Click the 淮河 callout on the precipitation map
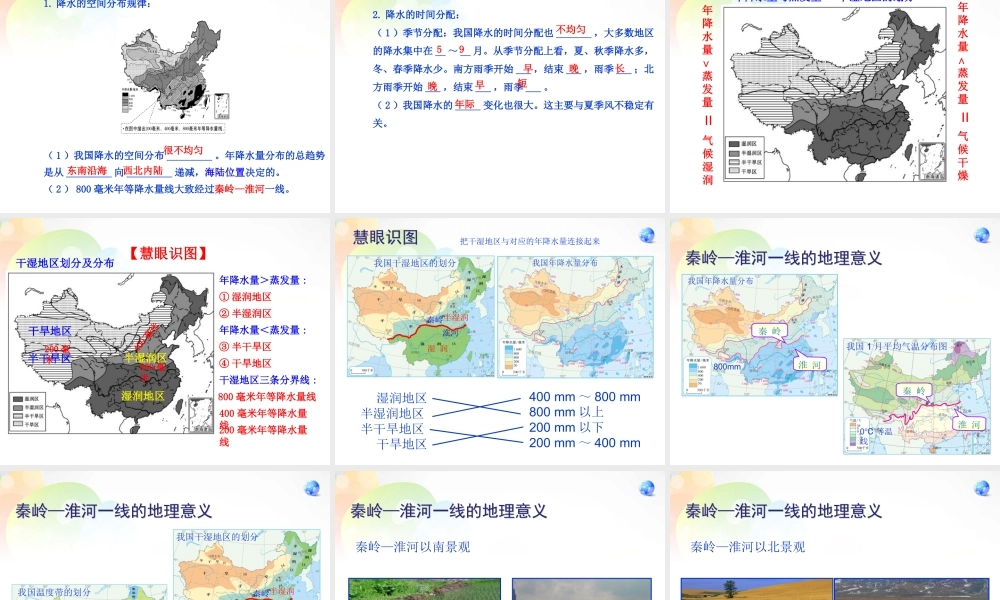Screen dimensions: 1000x600 [809, 365]
